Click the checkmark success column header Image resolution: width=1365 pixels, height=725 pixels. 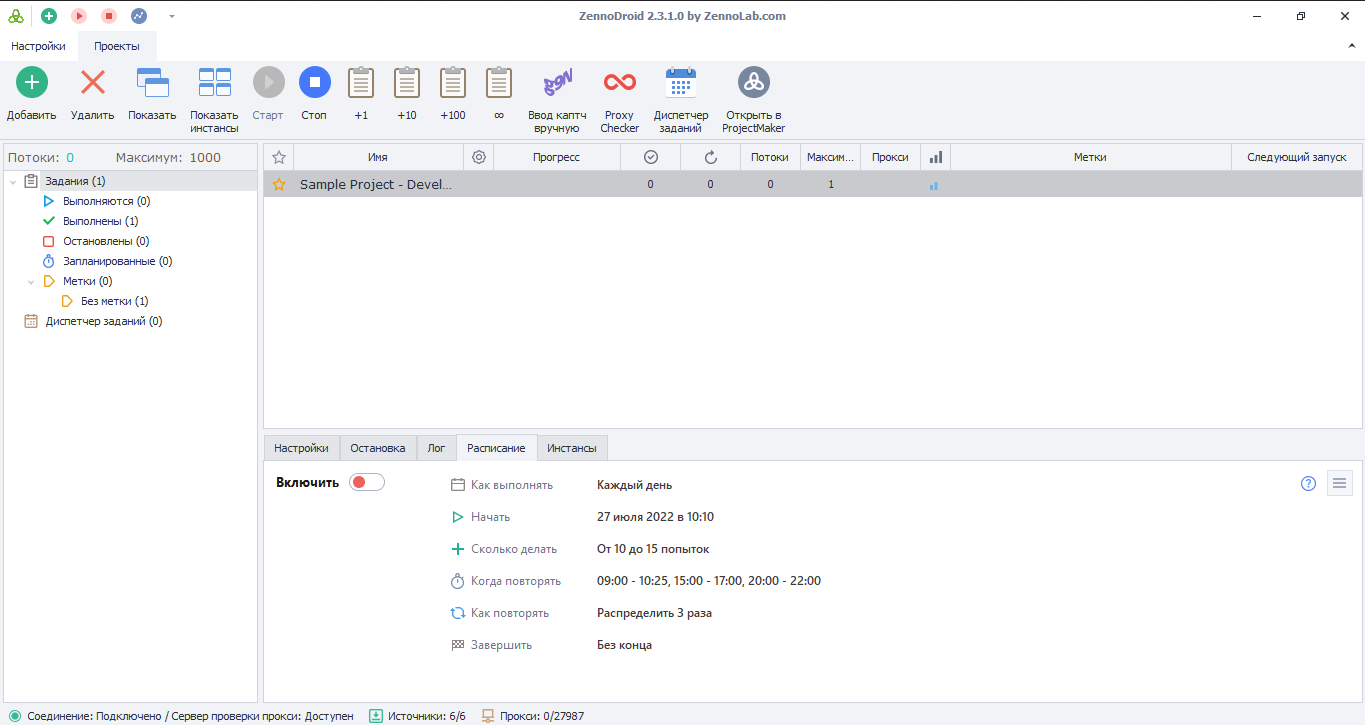tap(650, 157)
